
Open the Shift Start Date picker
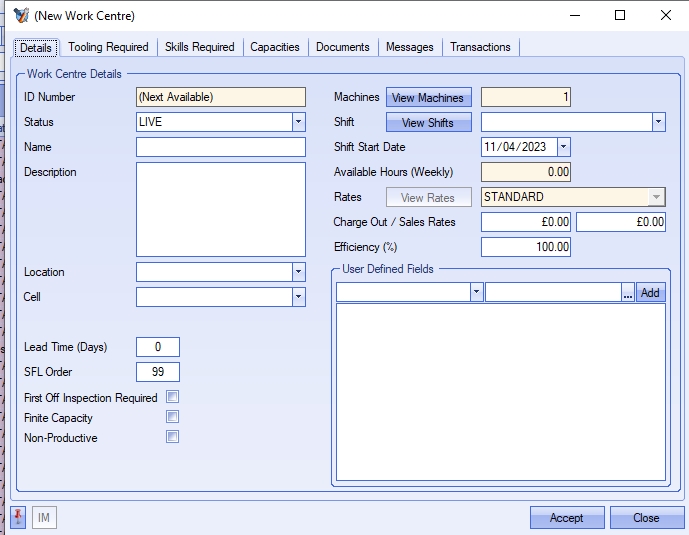pos(563,147)
